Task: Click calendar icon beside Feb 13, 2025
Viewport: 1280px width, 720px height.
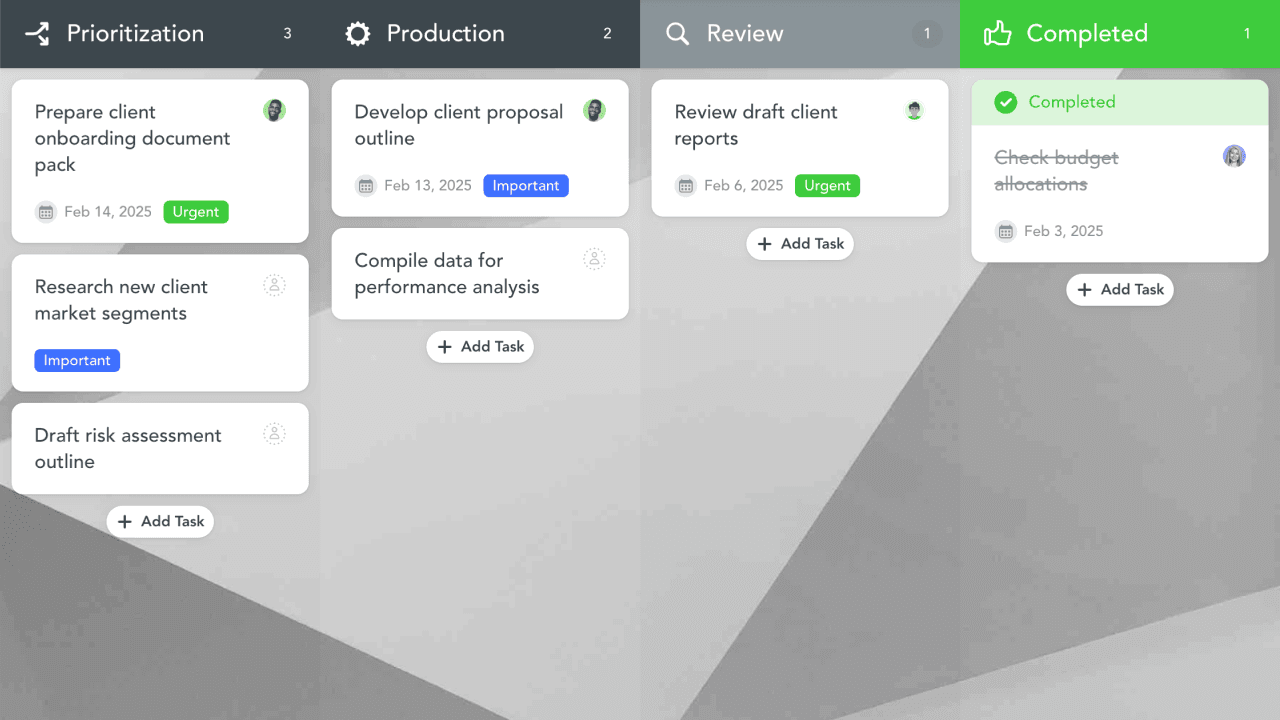Action: (x=366, y=186)
